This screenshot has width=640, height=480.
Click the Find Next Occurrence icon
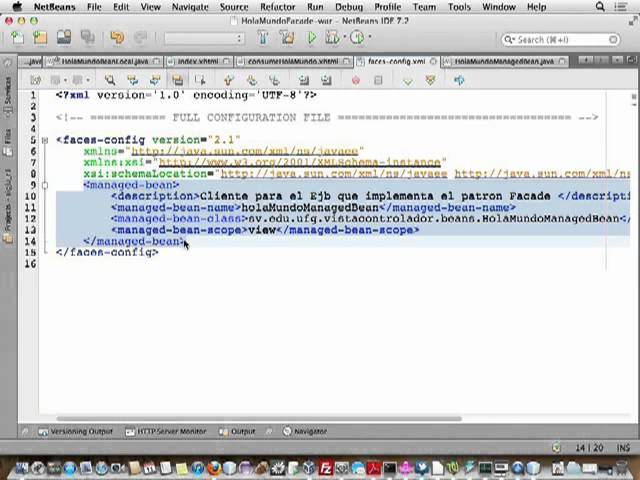(155, 80)
